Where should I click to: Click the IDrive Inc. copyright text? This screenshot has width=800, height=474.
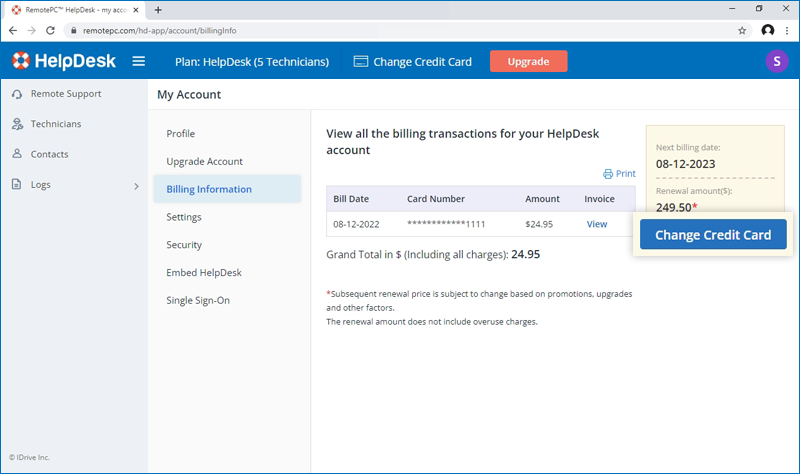pyautogui.click(x=29, y=457)
